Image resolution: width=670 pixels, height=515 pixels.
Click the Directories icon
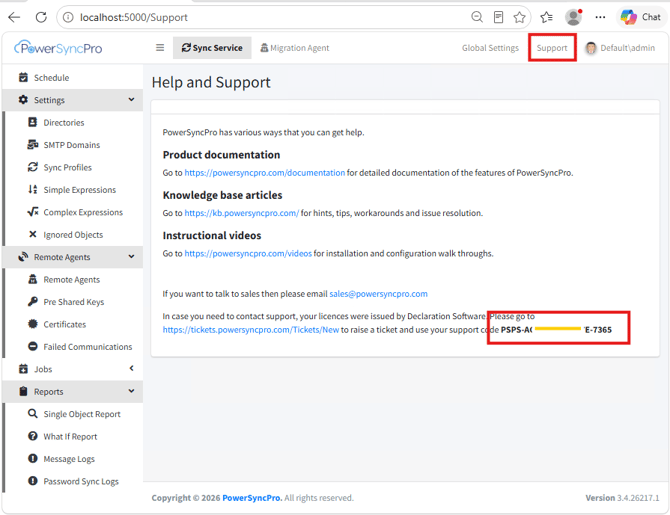(32, 122)
